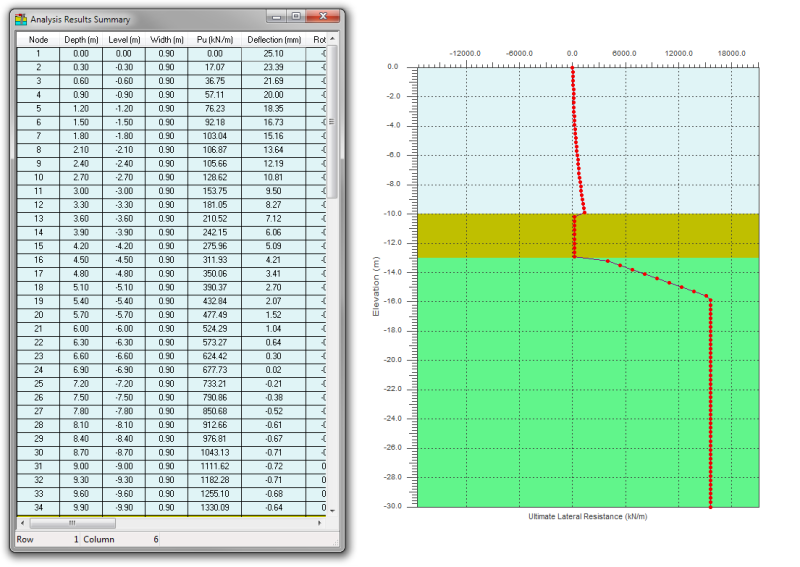Click the Deflection (mm) column header
This screenshot has width=800, height=567.
point(274,40)
